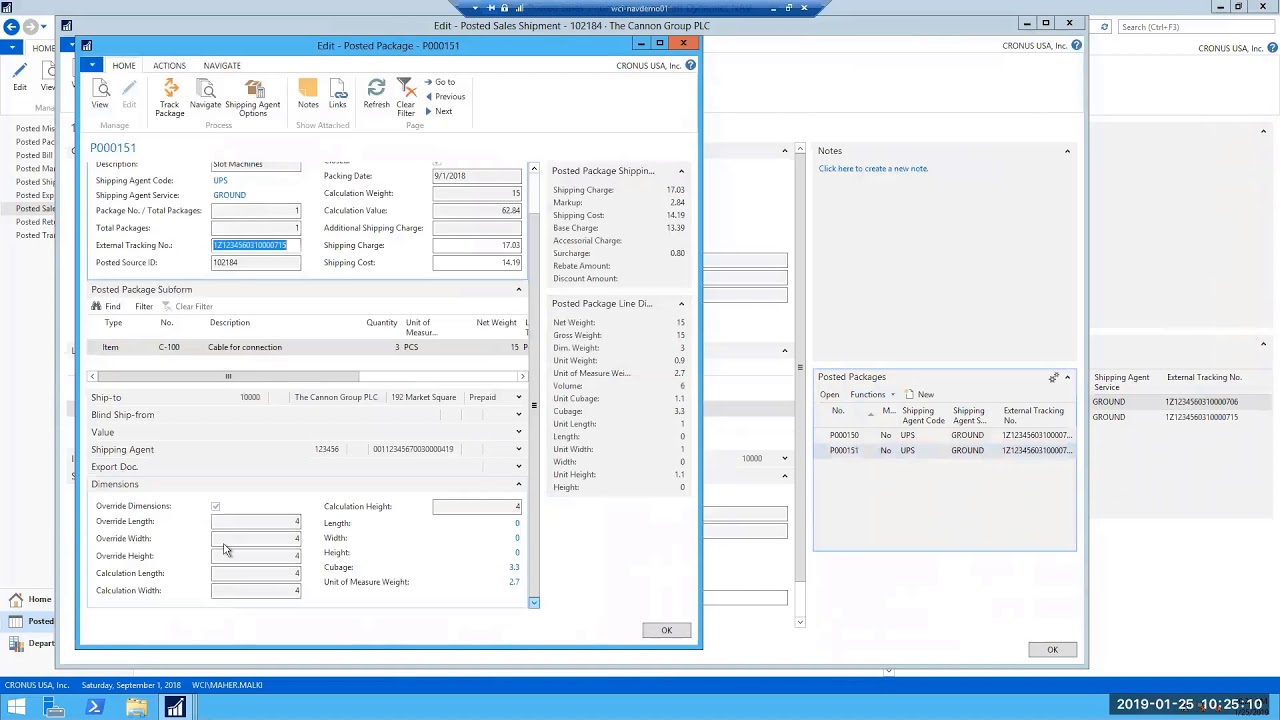Click the View icon in ribbon
This screenshot has width=1280, height=720.
[x=100, y=95]
